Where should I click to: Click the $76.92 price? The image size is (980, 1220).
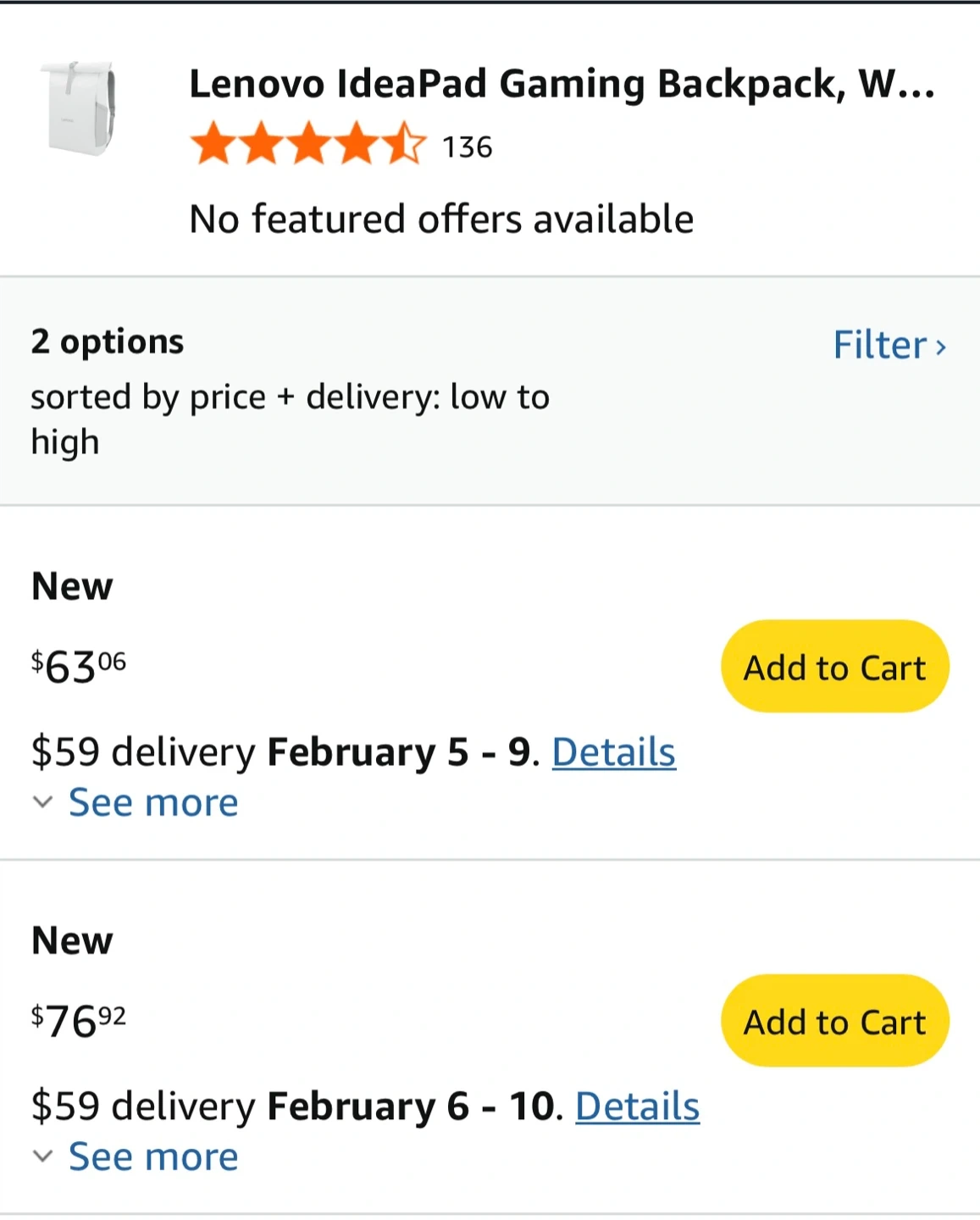click(x=79, y=1021)
